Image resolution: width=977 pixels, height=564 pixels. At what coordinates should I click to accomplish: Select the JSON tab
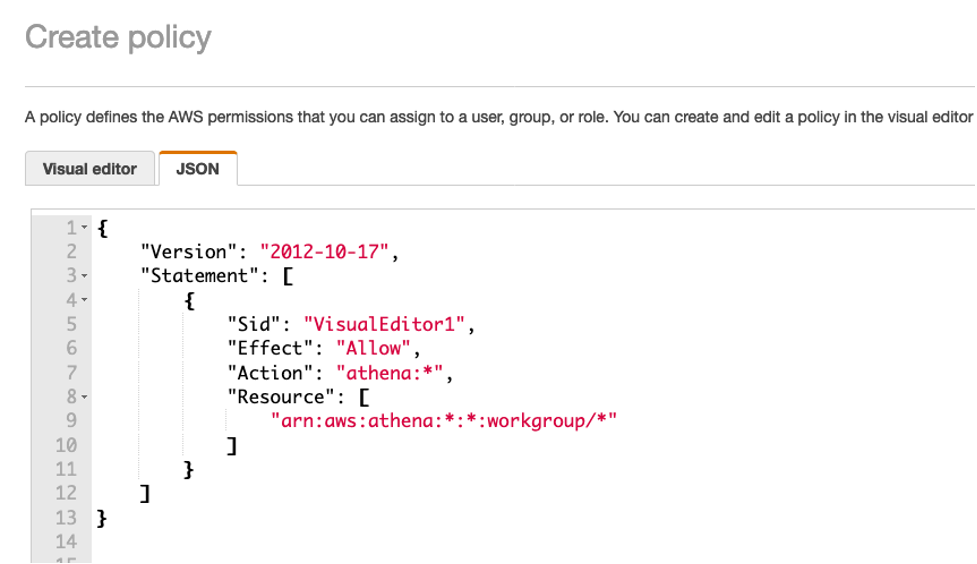pos(197,169)
